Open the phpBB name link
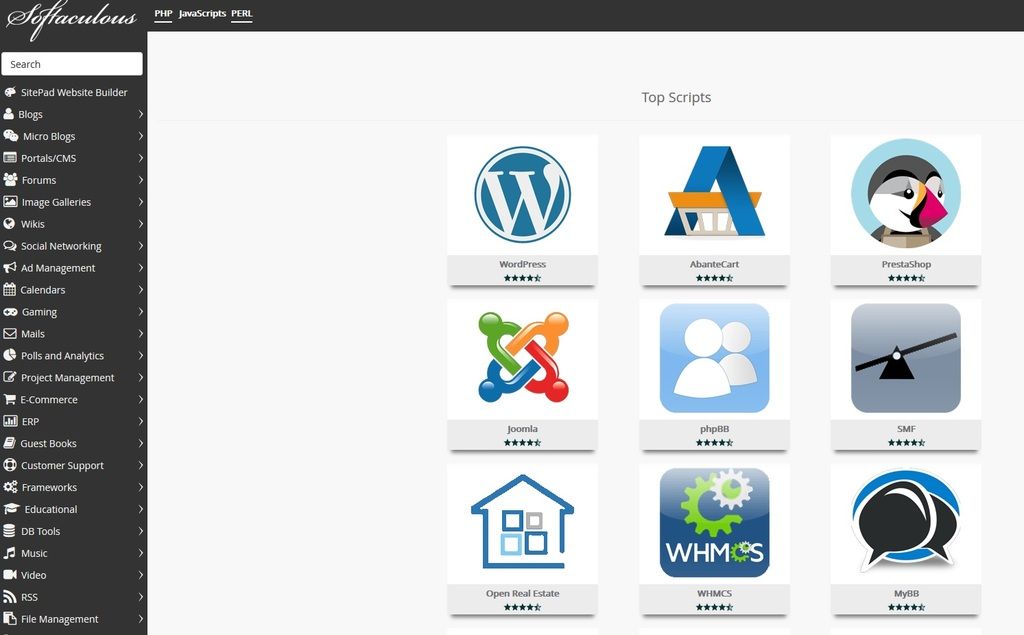1024x635 pixels. coord(714,429)
